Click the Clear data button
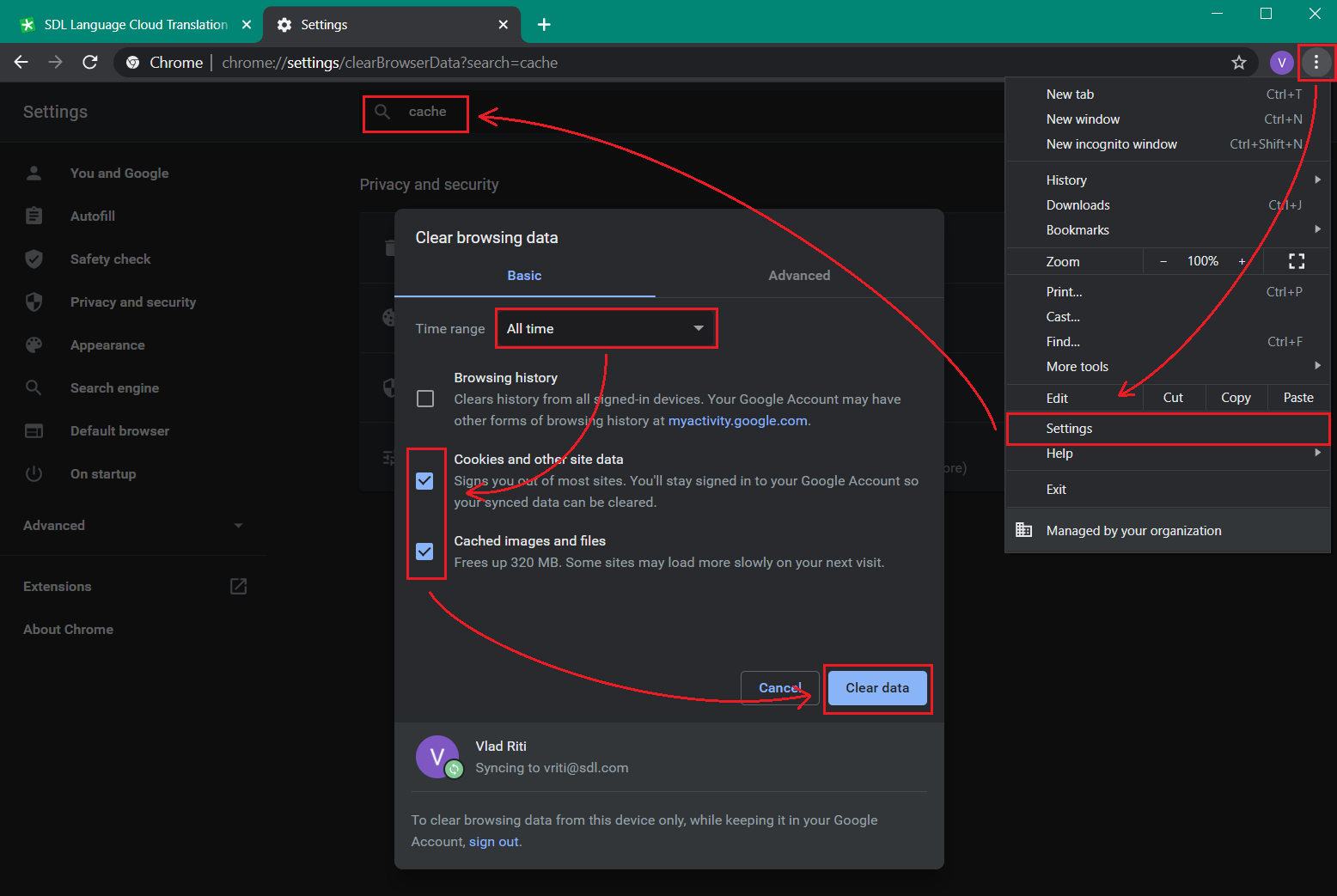Screen dimensions: 1337x896 (877, 687)
